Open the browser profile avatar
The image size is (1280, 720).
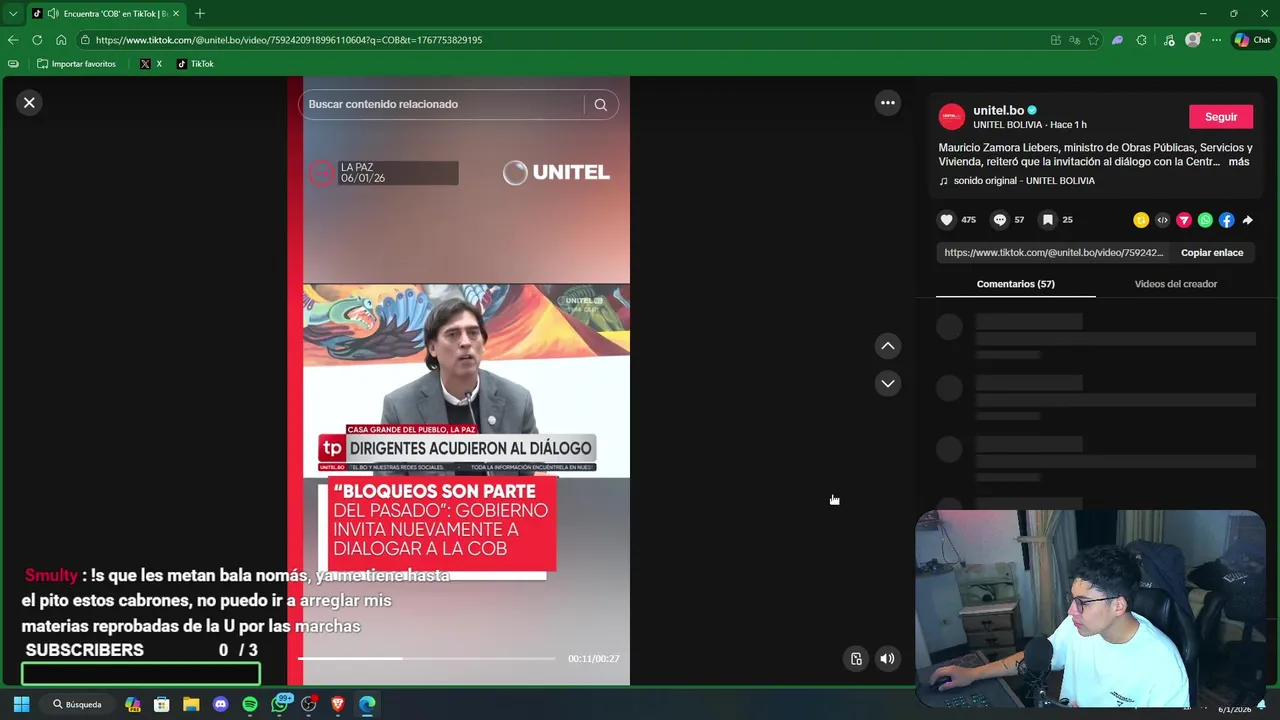1192,40
